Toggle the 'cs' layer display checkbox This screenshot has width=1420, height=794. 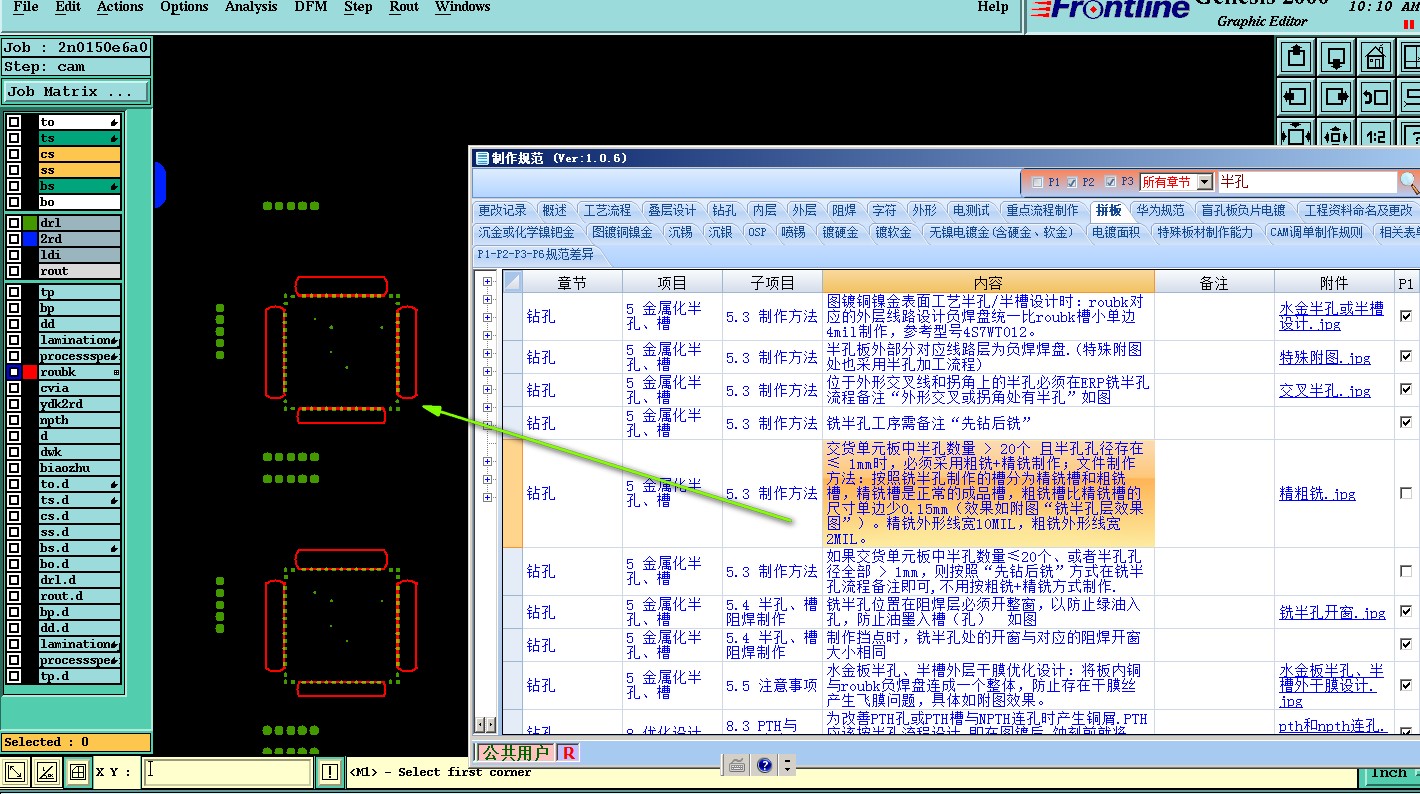coord(14,154)
